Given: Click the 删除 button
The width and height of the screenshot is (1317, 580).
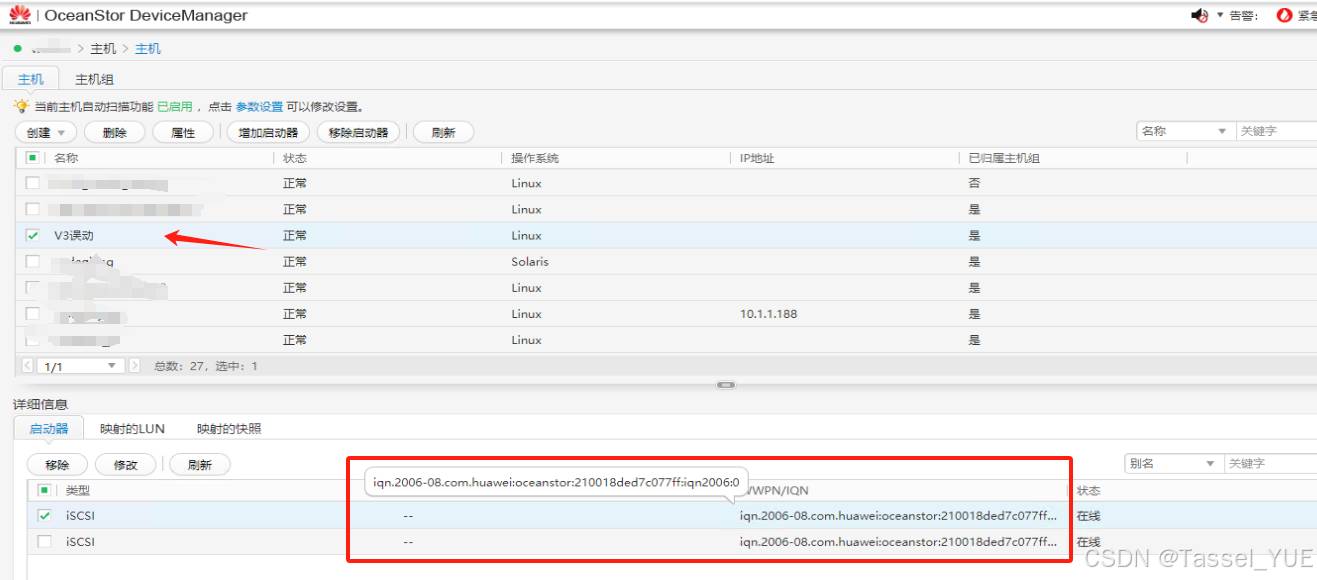Looking at the screenshot, I should 115,132.
